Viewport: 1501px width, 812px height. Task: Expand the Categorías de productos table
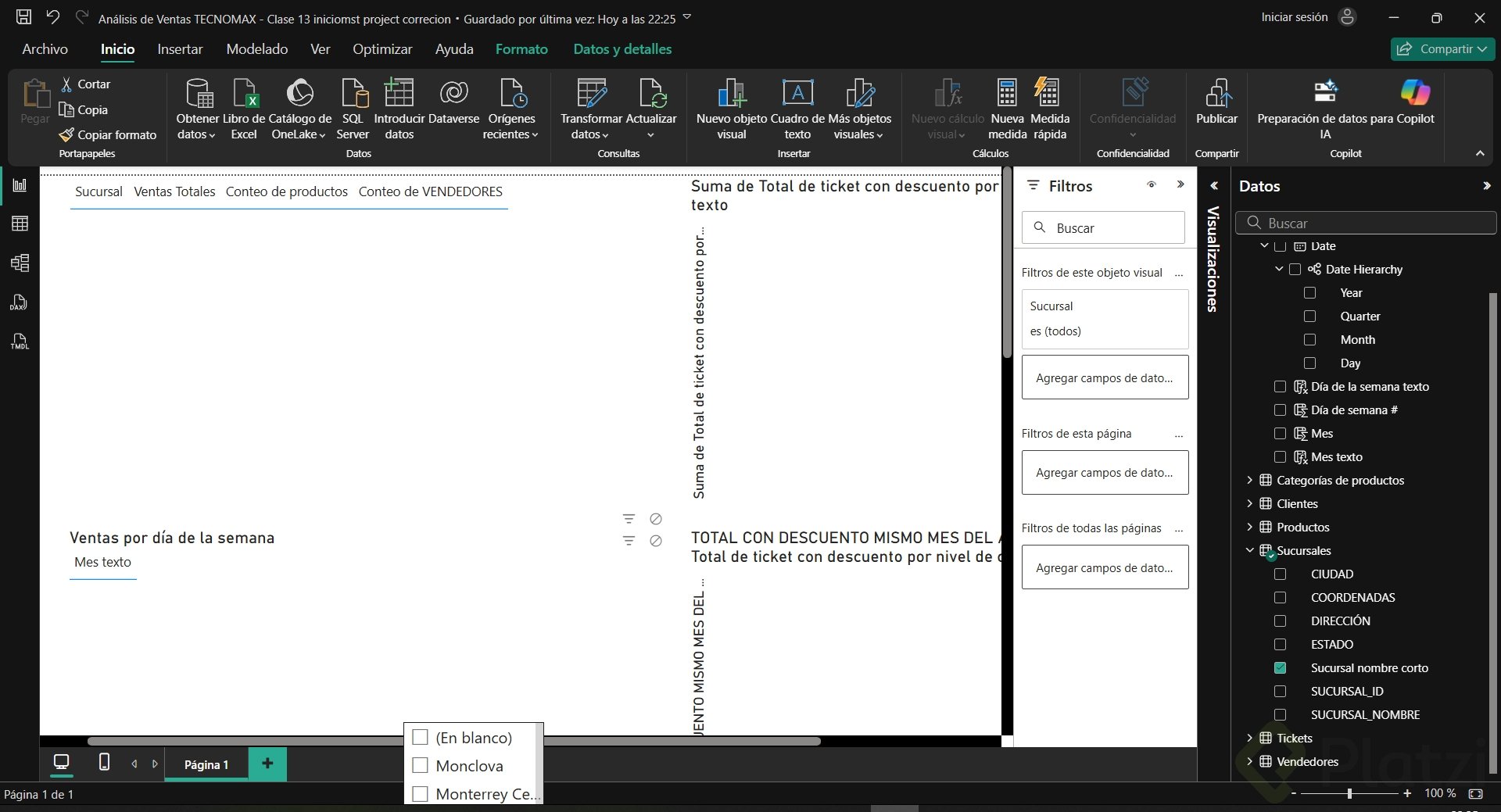point(1249,481)
